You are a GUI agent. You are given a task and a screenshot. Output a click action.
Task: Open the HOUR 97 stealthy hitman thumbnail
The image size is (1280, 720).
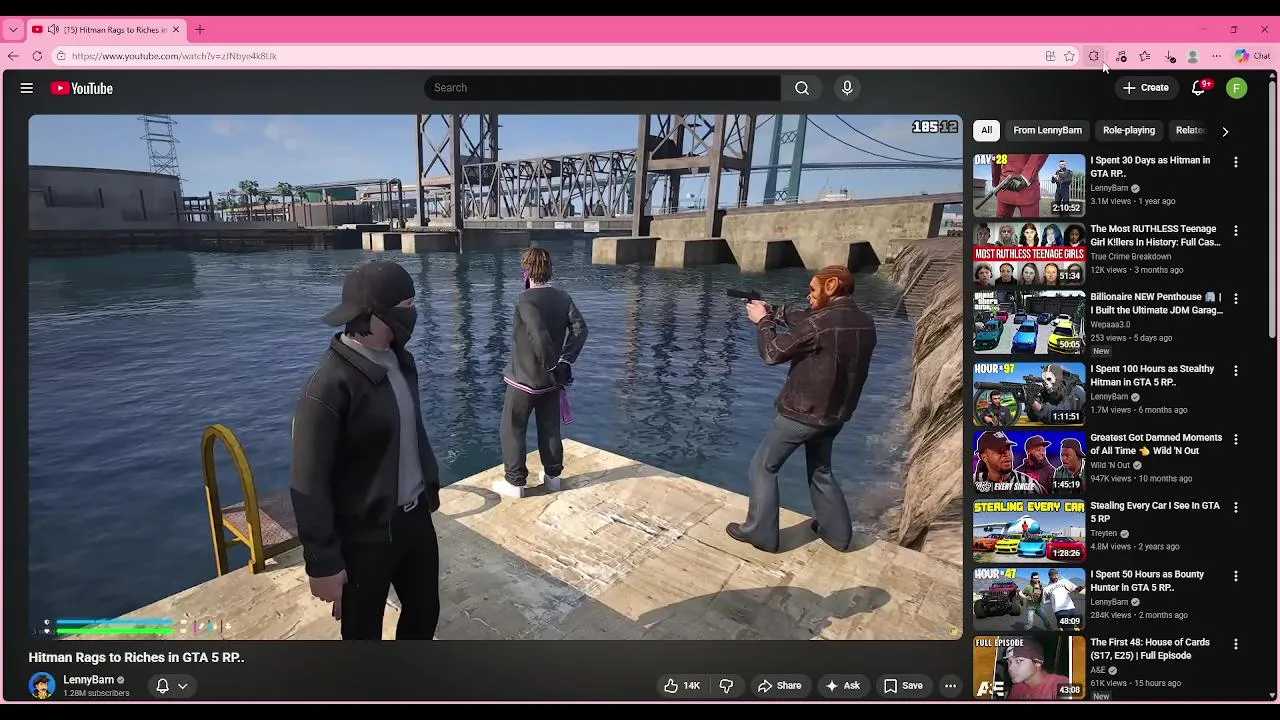coord(1029,394)
